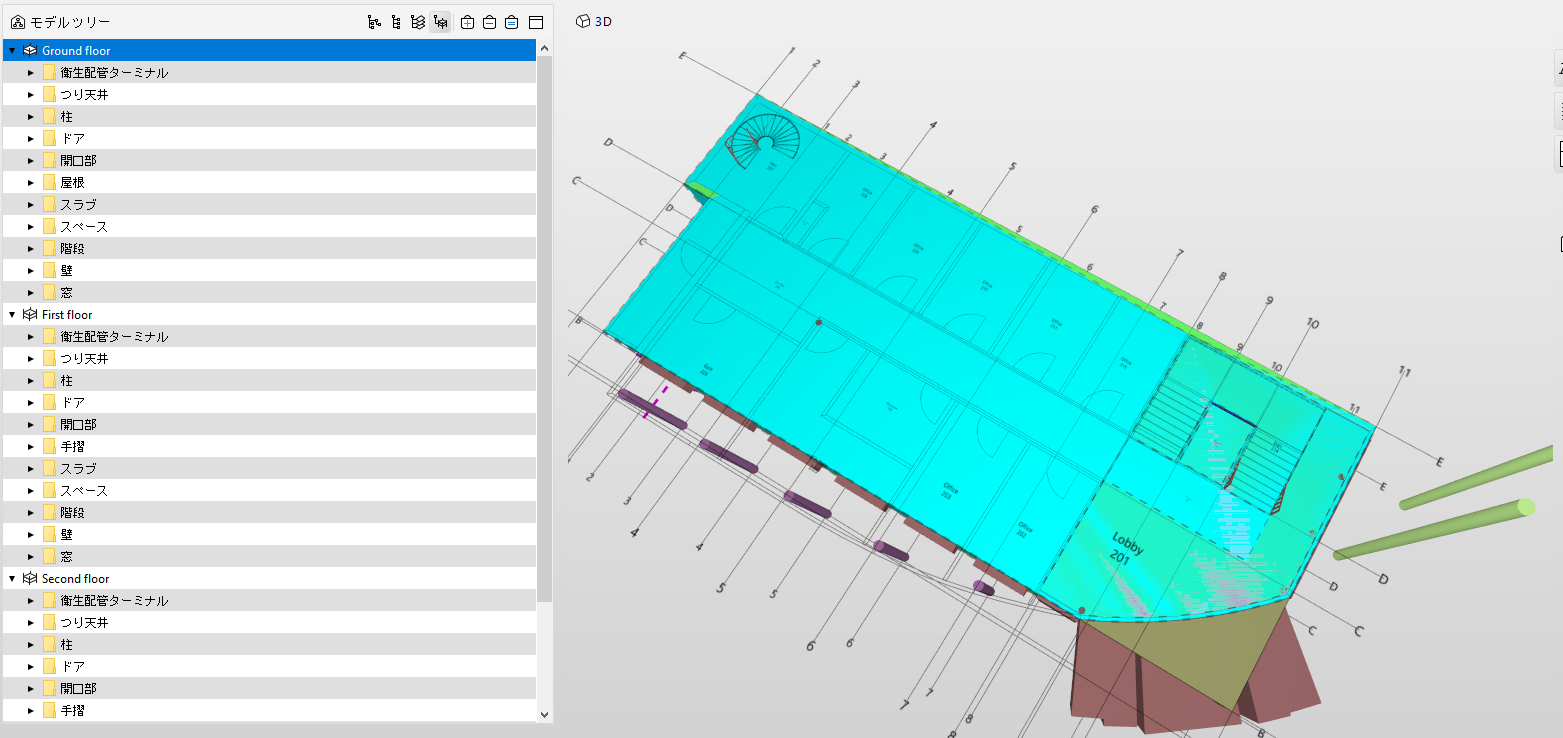Click folder icon beside 階段 under First floor
This screenshot has width=1563, height=738.
pyautogui.click(x=49, y=512)
